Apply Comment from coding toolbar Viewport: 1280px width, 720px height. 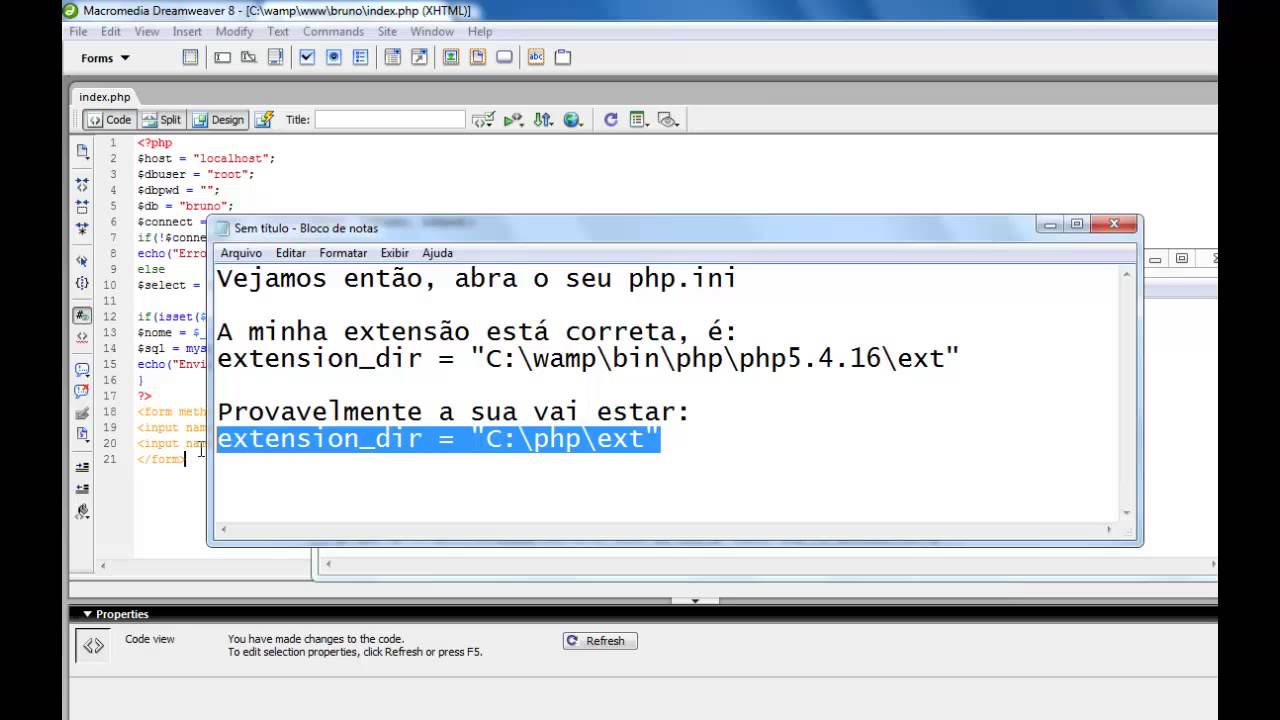click(82, 369)
